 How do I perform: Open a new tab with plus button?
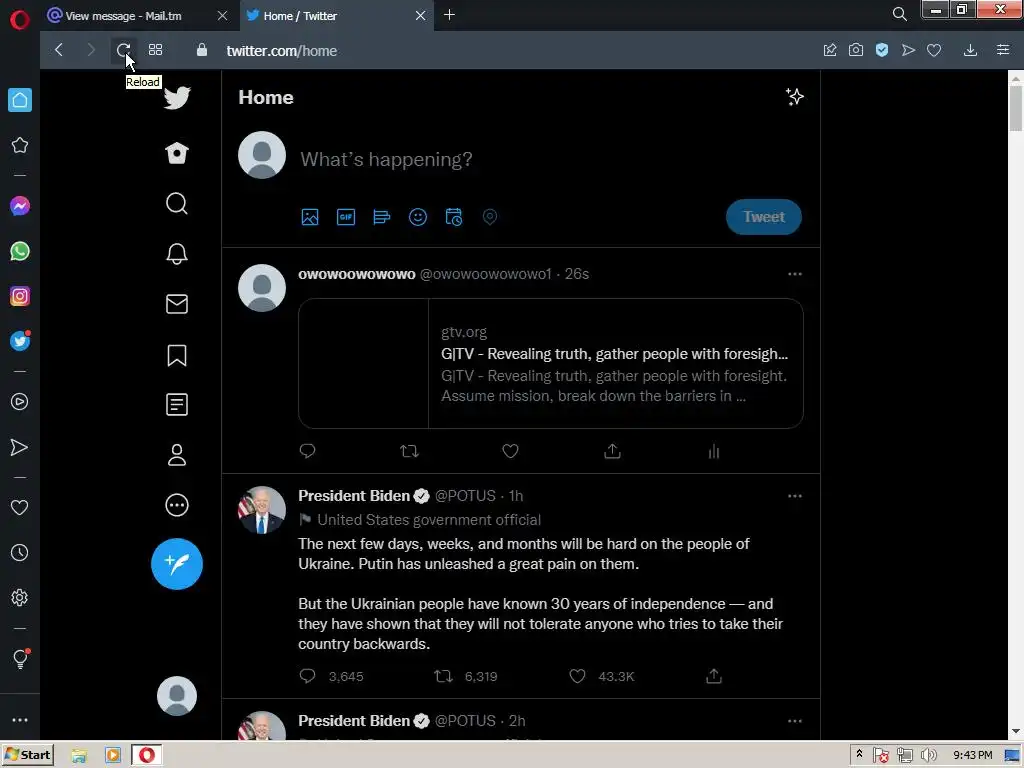tap(449, 14)
